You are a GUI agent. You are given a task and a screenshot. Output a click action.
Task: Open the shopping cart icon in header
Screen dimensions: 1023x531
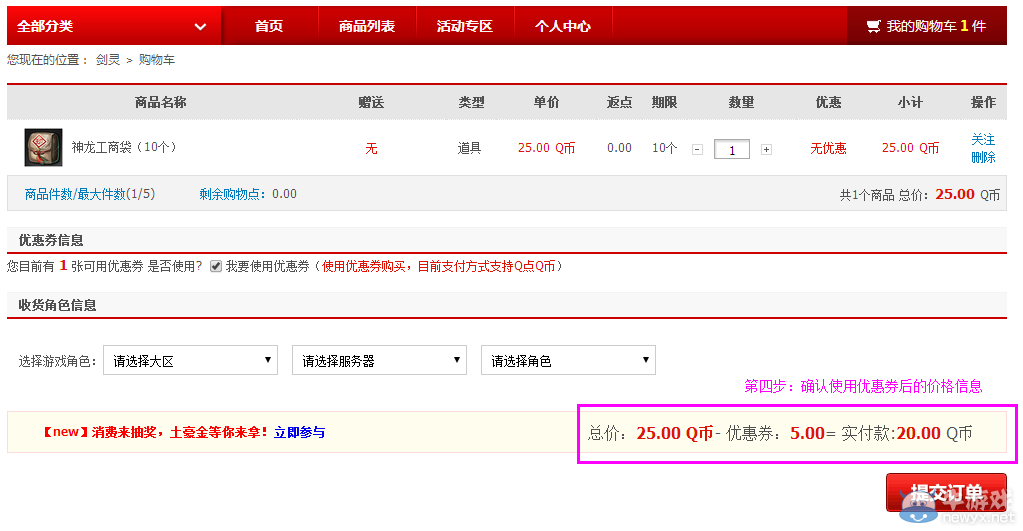pos(873,26)
